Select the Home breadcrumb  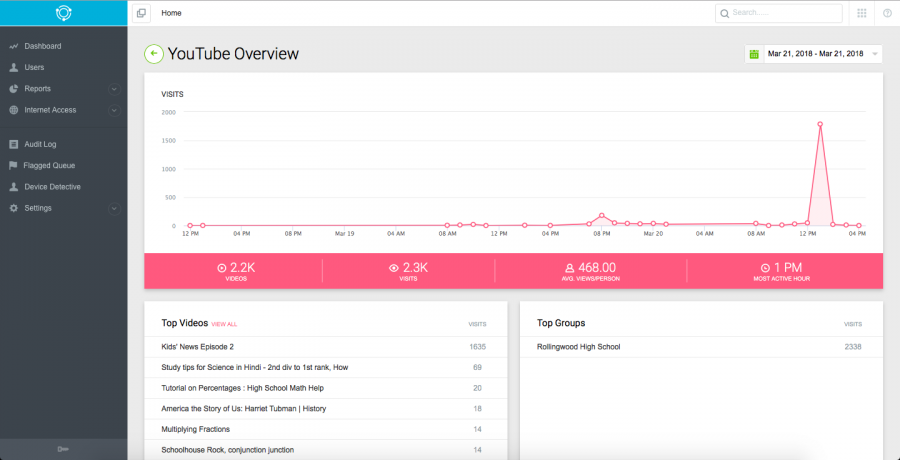click(x=171, y=13)
